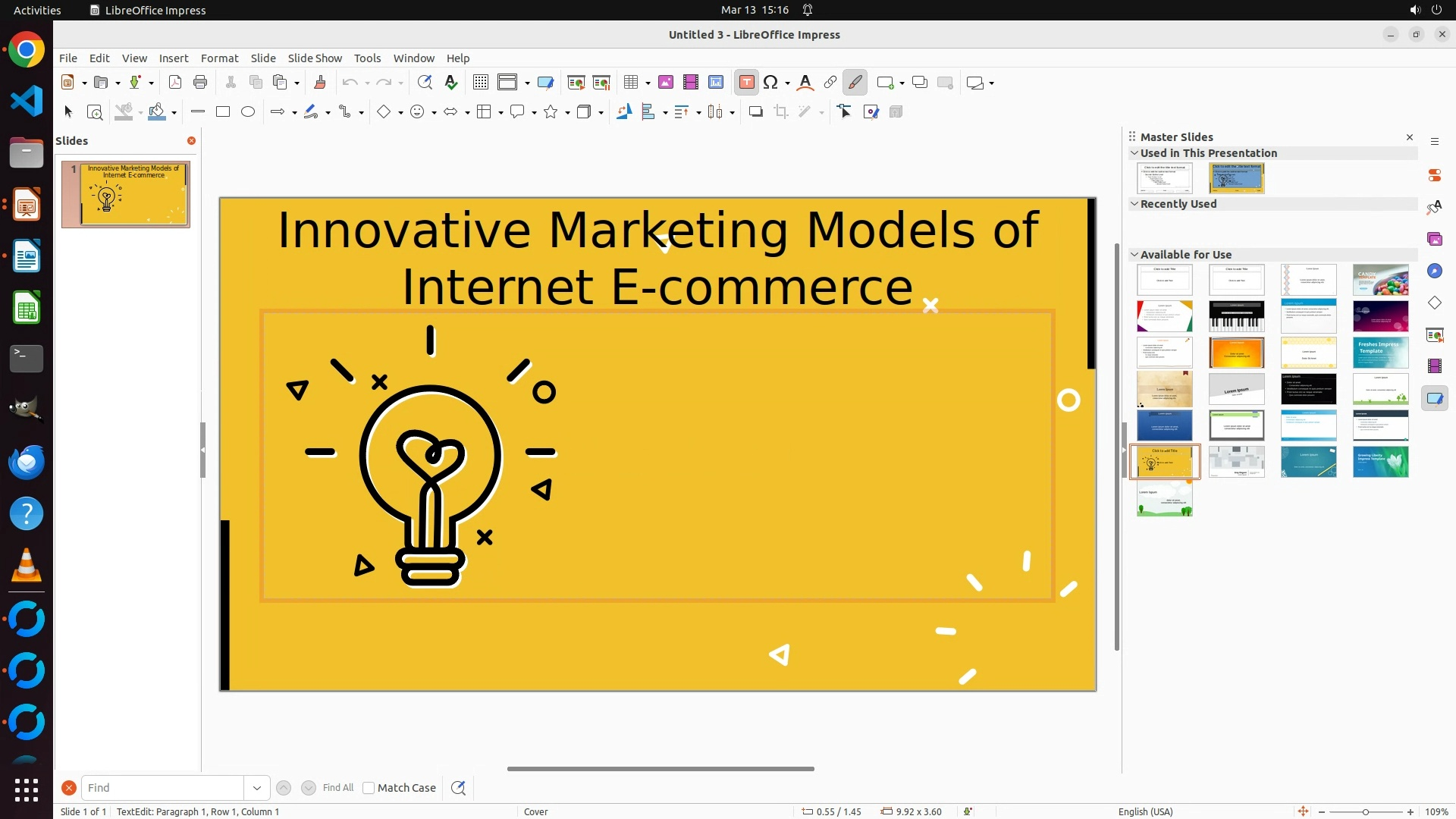
Task: Select the piano keys master slide thumbnail
Action: (1236, 316)
